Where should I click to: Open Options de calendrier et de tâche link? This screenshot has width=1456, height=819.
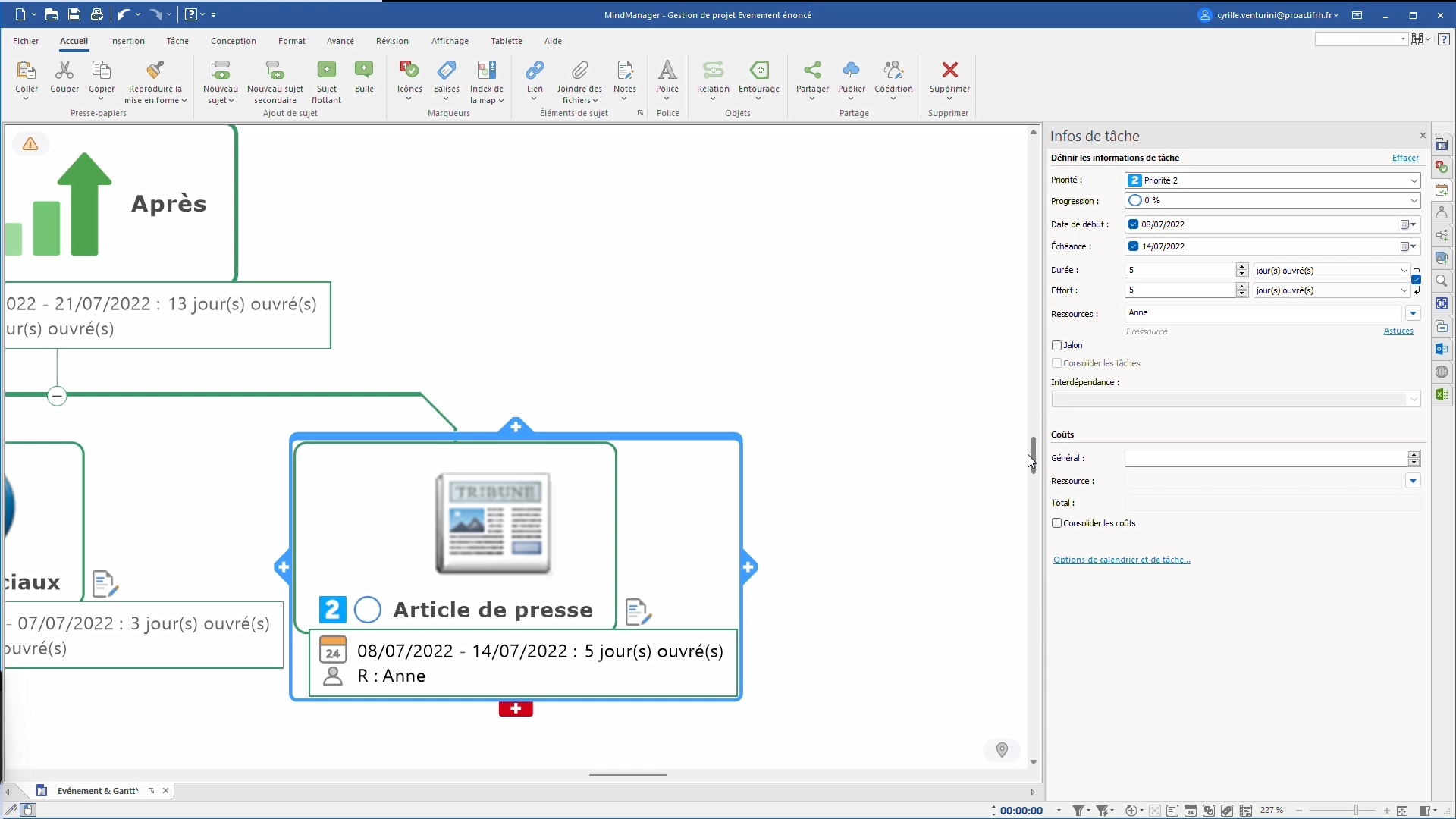(x=1121, y=560)
